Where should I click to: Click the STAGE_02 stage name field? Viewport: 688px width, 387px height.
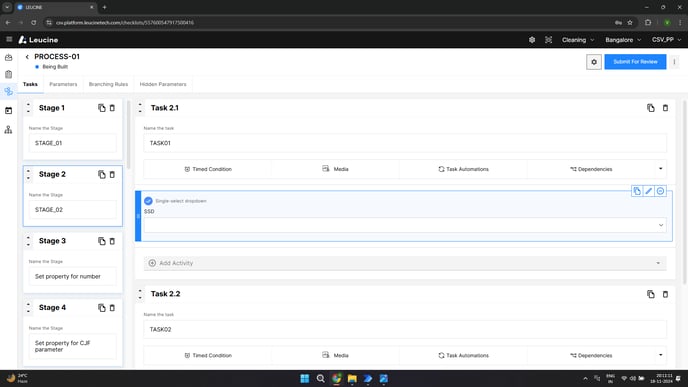(73, 210)
